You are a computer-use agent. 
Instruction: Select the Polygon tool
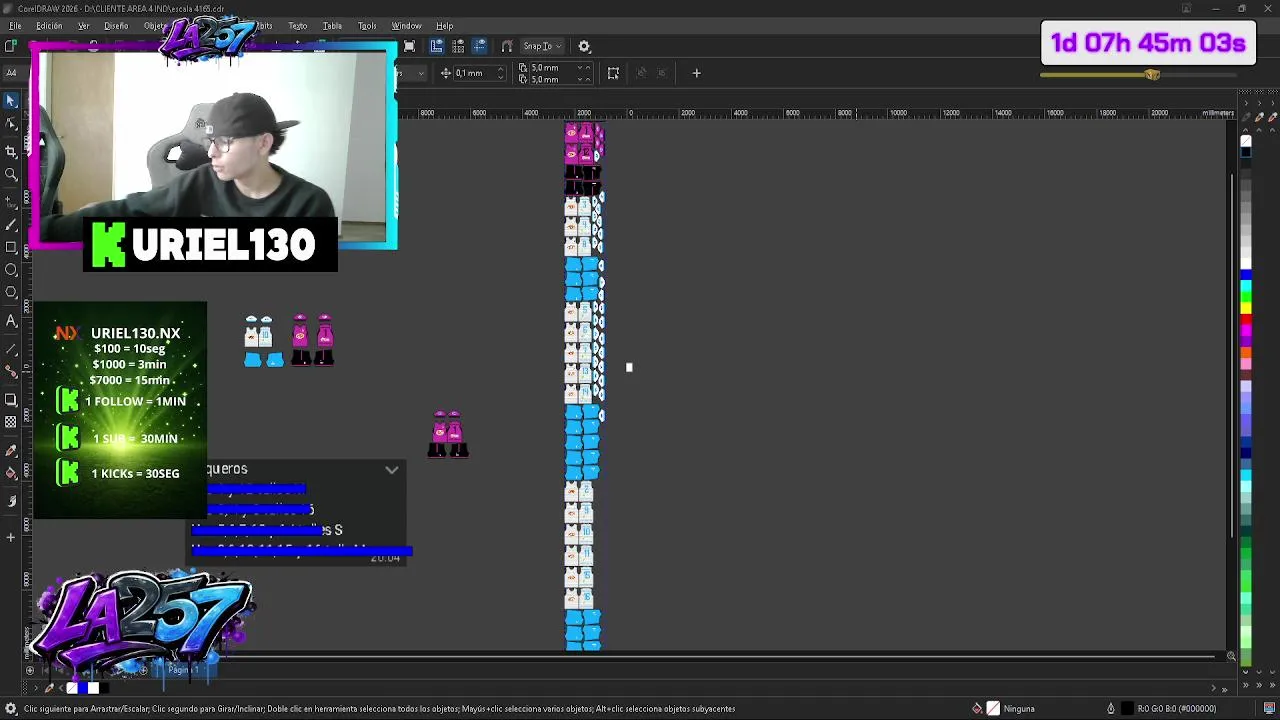(11, 293)
